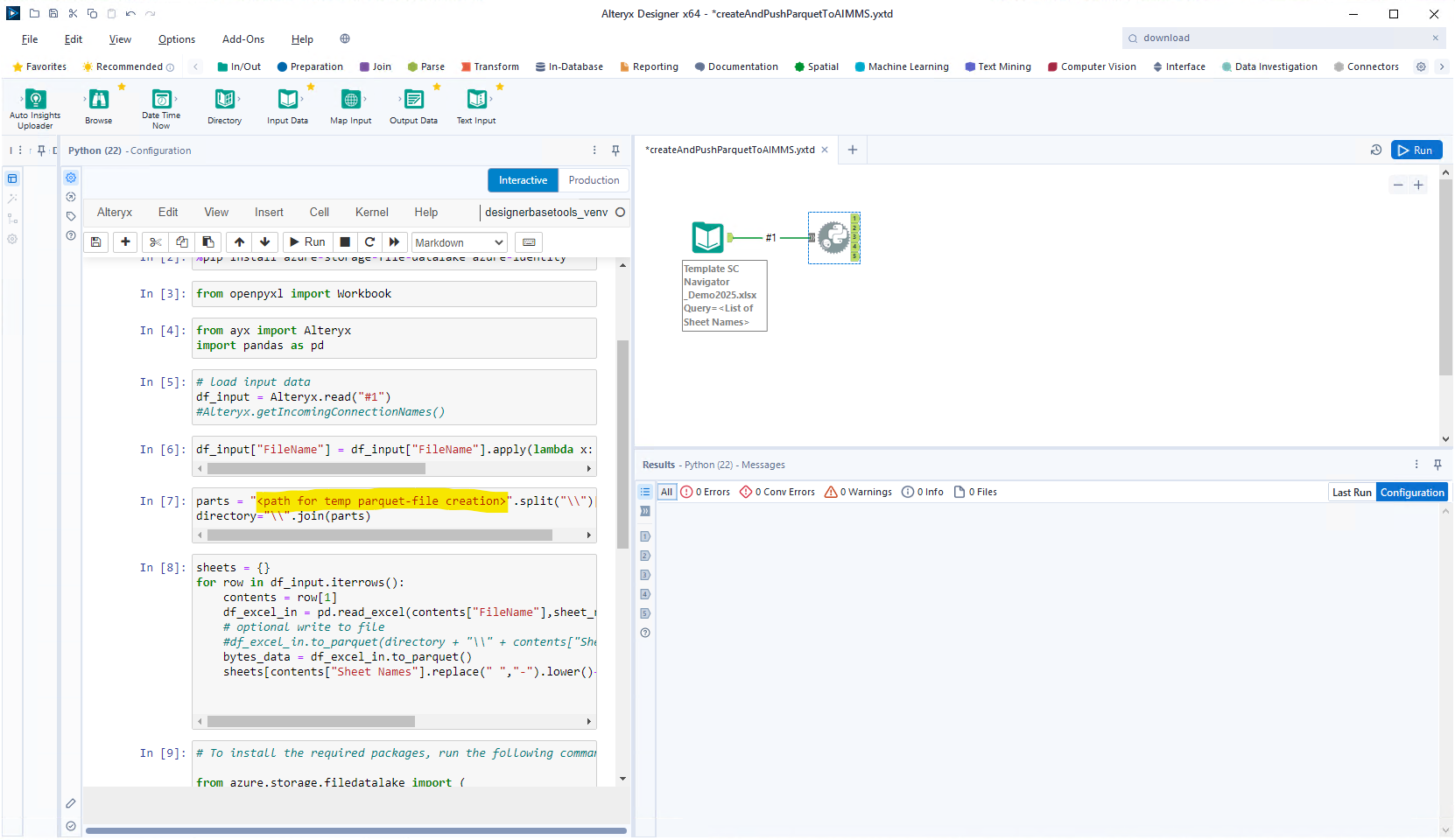
Task: Insert a cell below with the plus icon
Action: 126,242
